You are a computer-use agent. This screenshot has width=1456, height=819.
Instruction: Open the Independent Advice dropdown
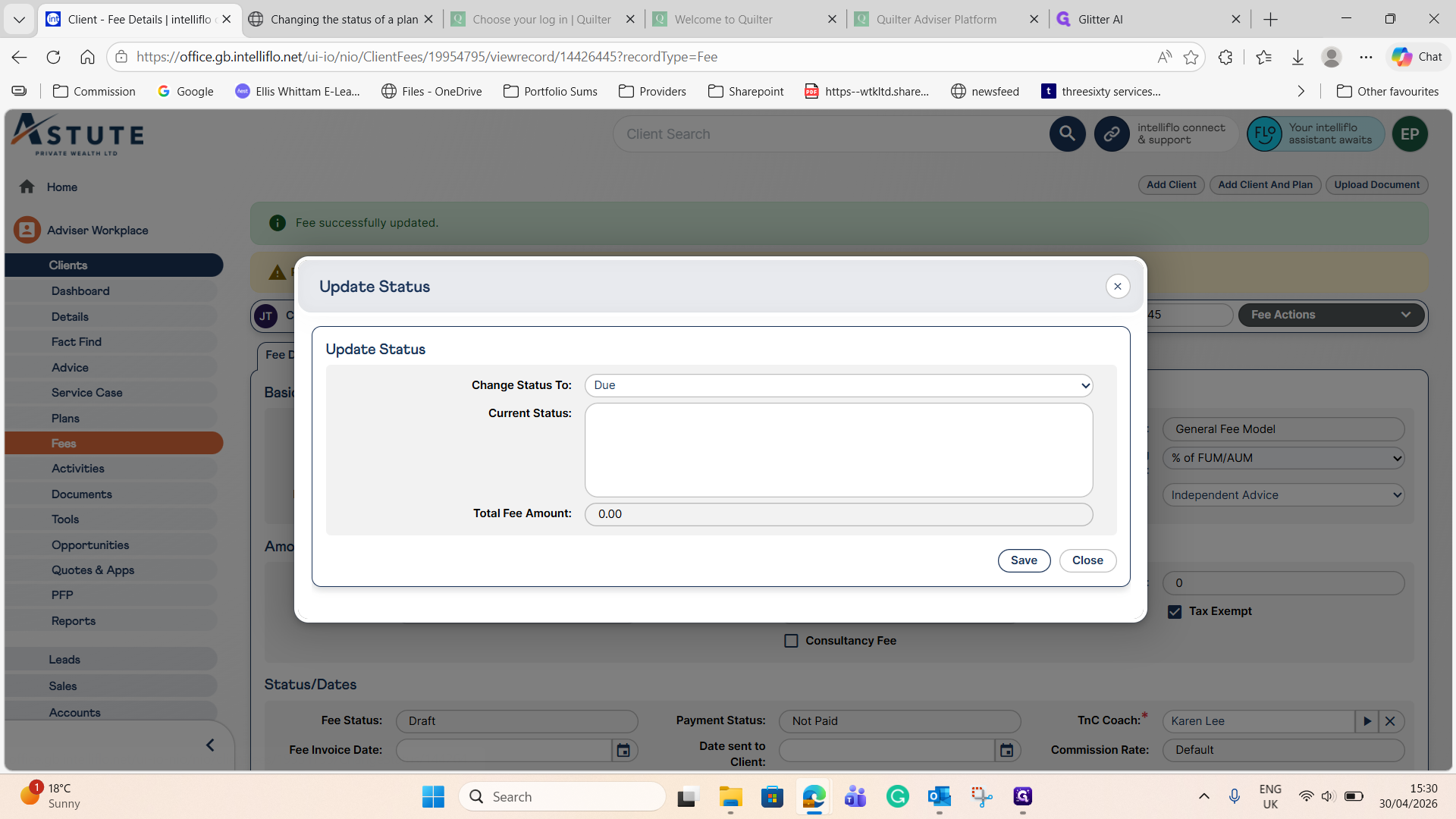coord(1283,495)
